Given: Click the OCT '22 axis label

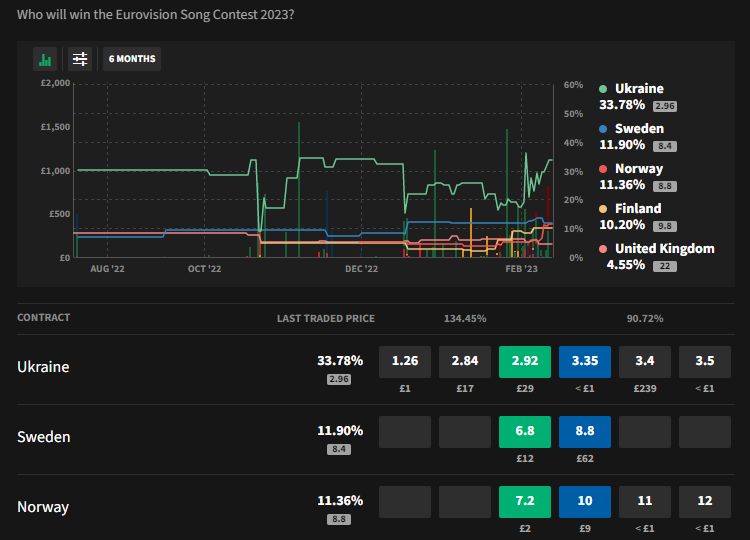Looking at the screenshot, I should click(205, 269).
